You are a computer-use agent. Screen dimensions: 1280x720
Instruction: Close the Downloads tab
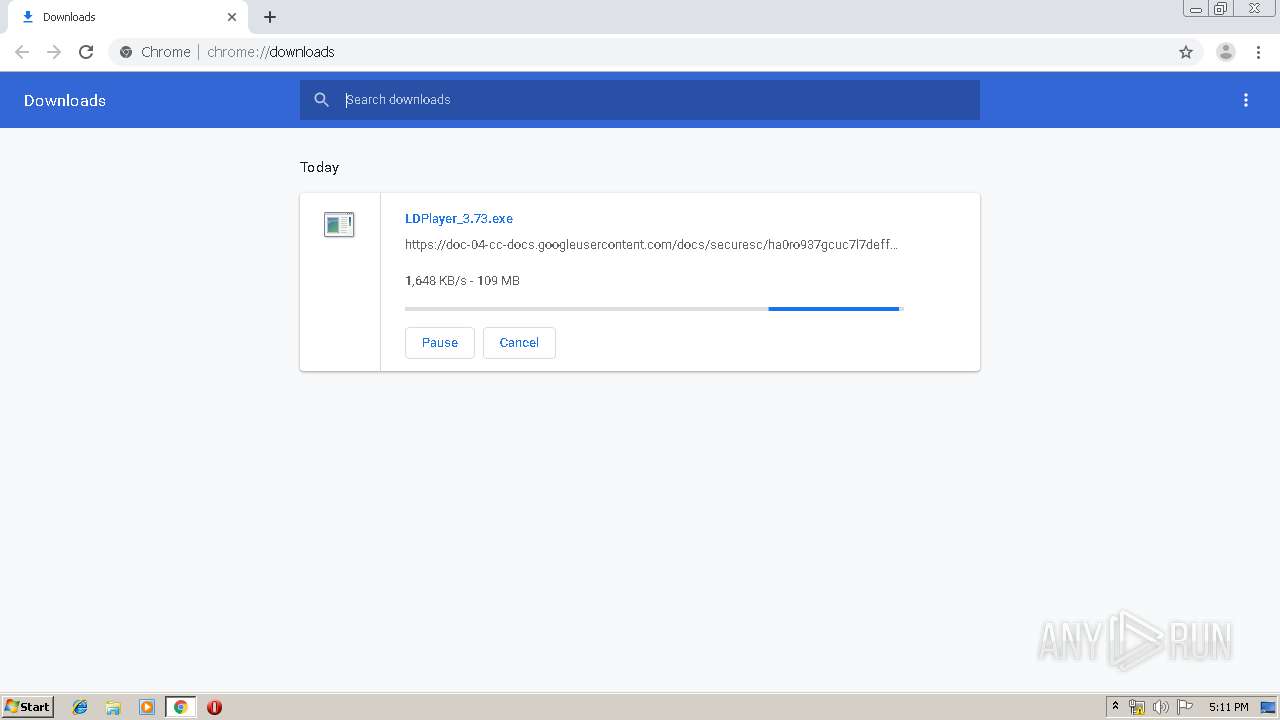pos(232,17)
